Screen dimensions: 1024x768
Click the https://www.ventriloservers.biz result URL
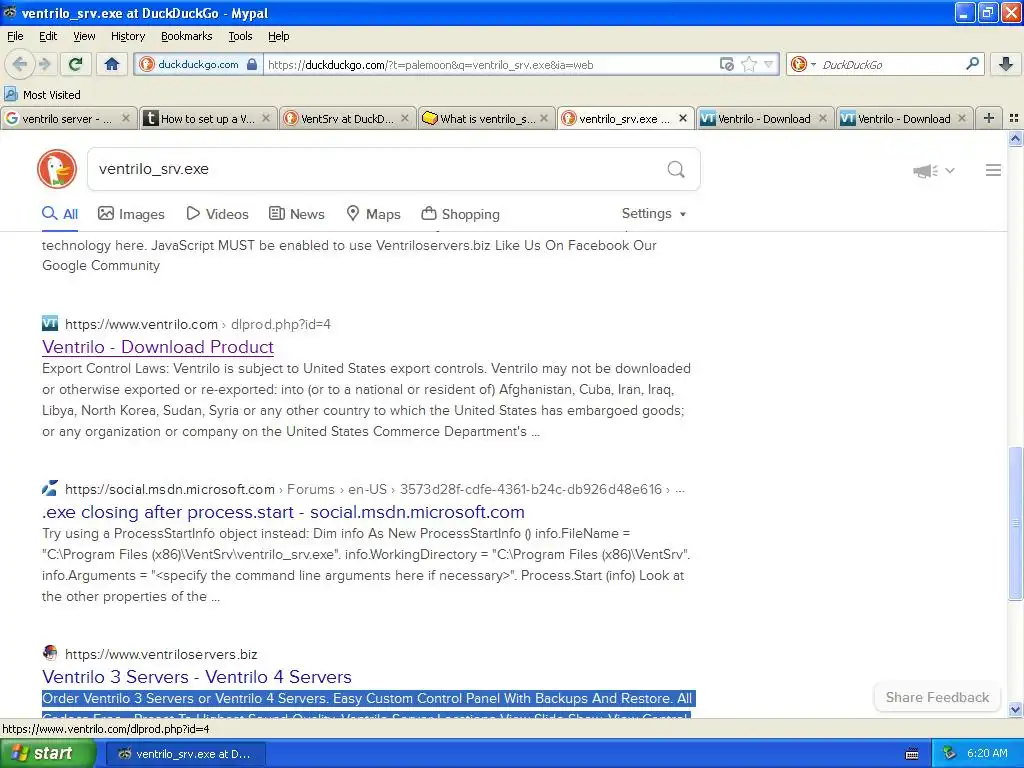coord(161,654)
